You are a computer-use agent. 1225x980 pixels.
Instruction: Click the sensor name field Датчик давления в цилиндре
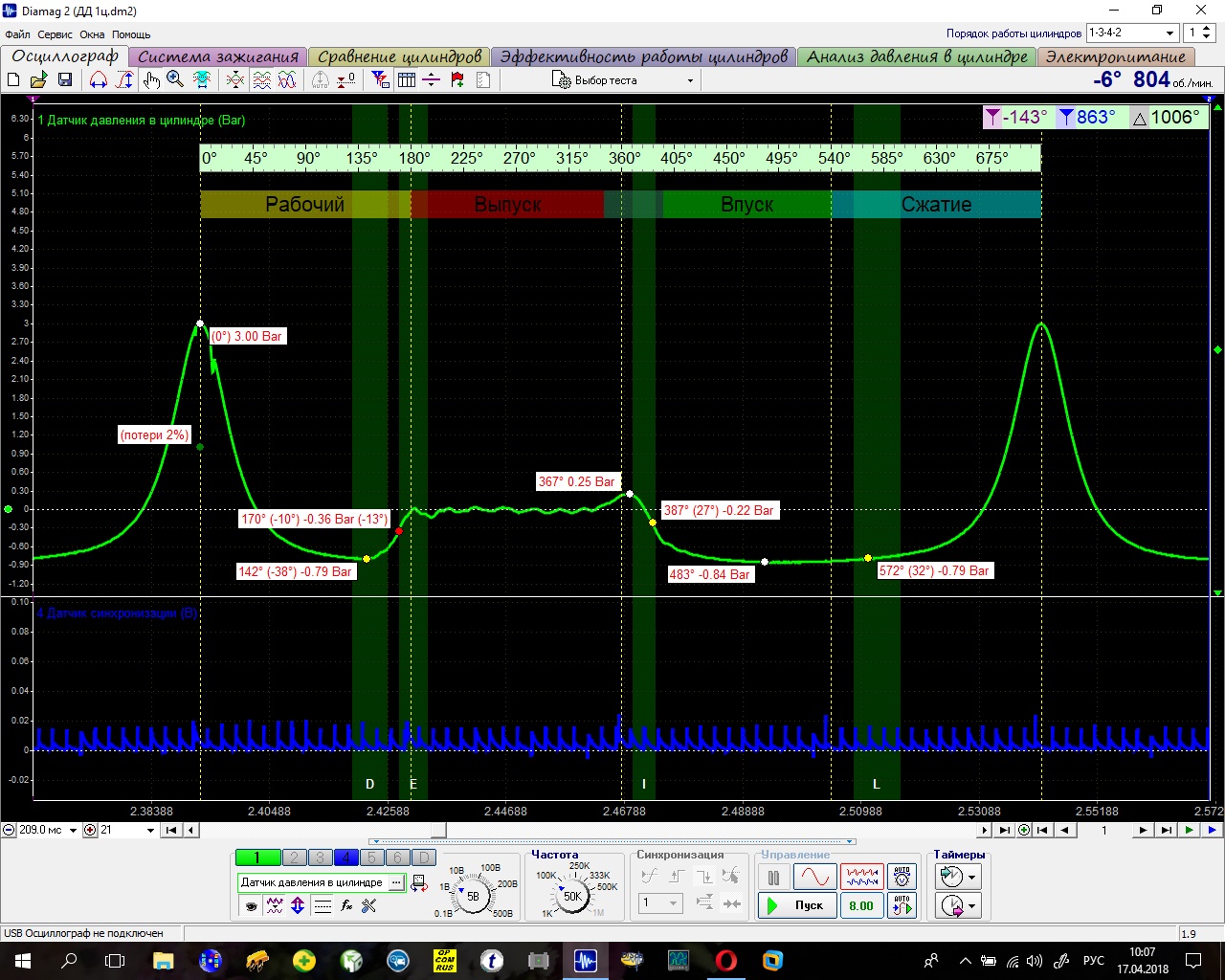point(313,882)
